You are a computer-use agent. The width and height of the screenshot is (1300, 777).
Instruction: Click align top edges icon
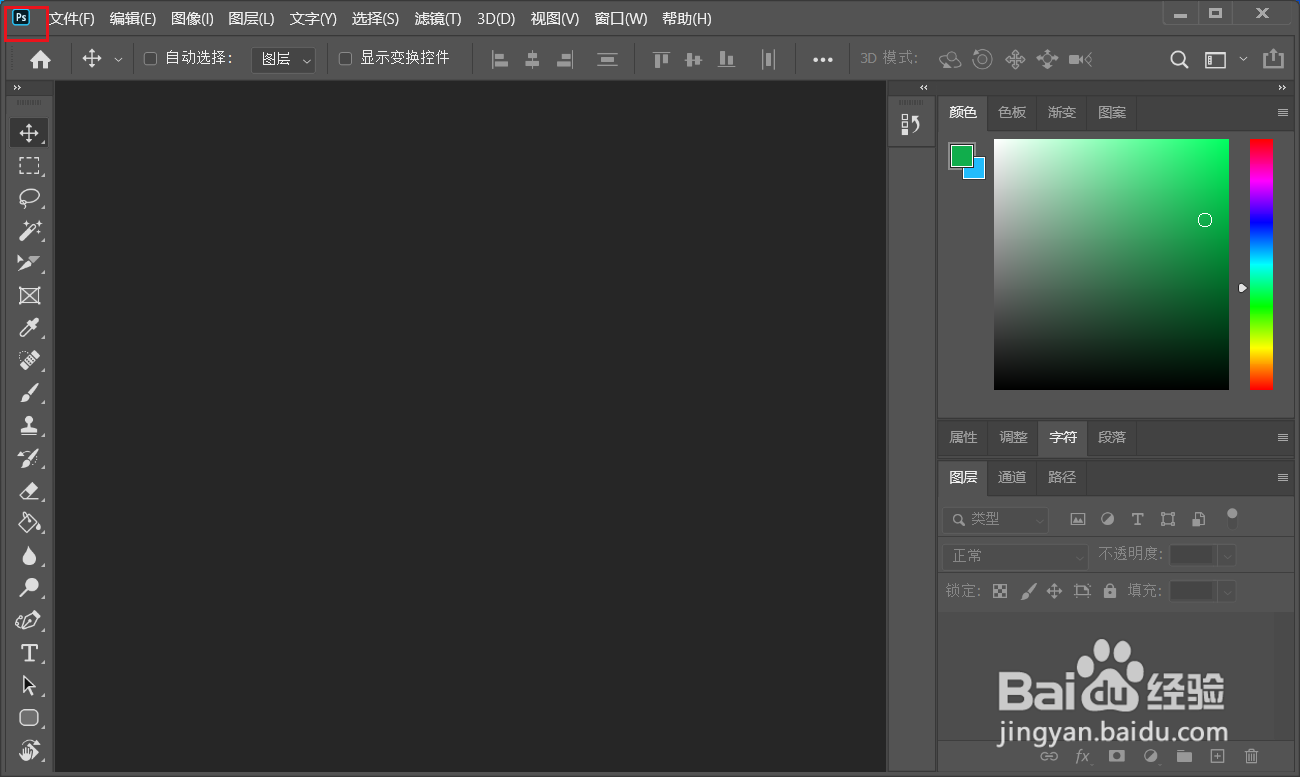pyautogui.click(x=661, y=60)
